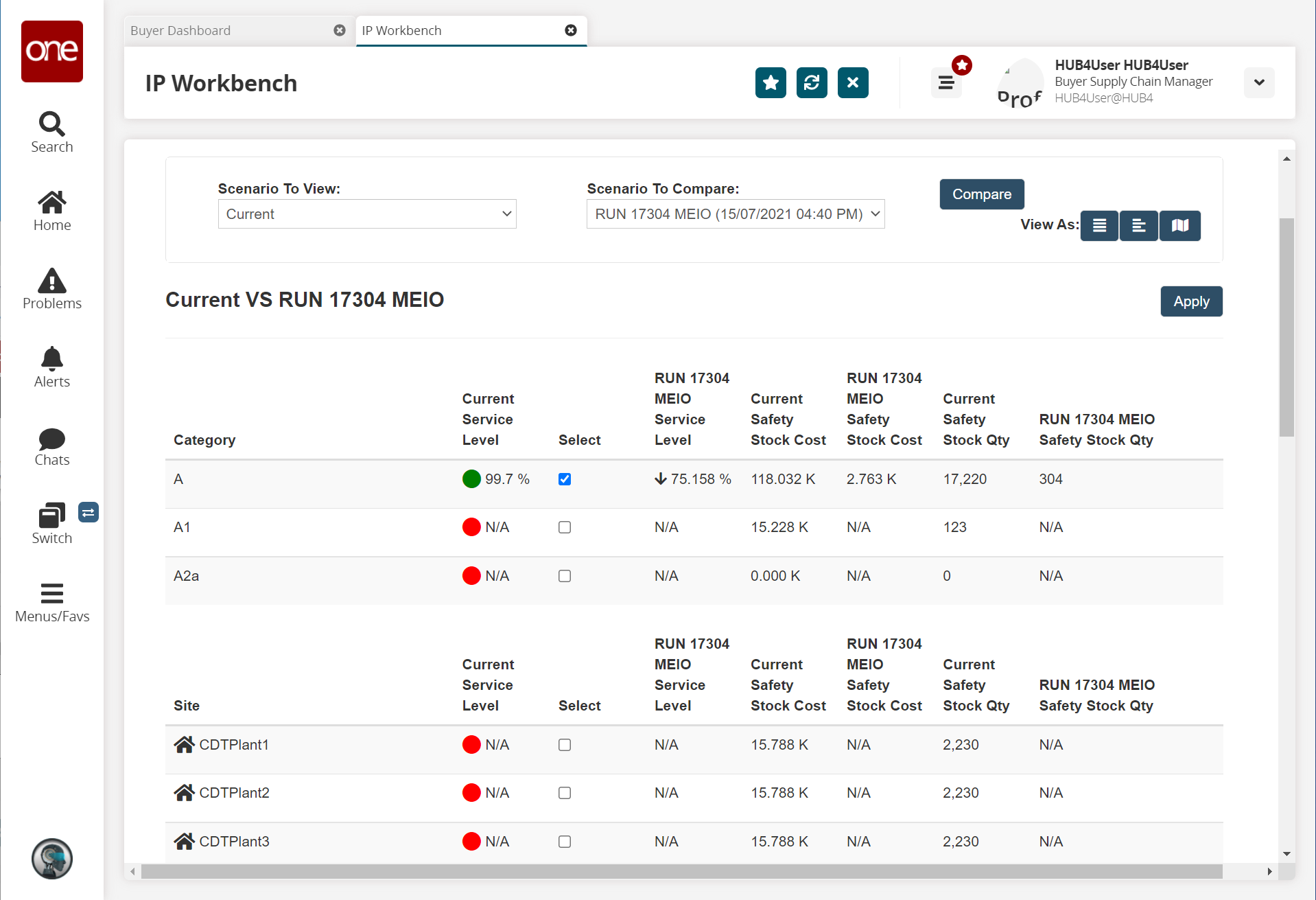
Task: Tick the Select checkbox for CDTPlant1
Action: 565,745
